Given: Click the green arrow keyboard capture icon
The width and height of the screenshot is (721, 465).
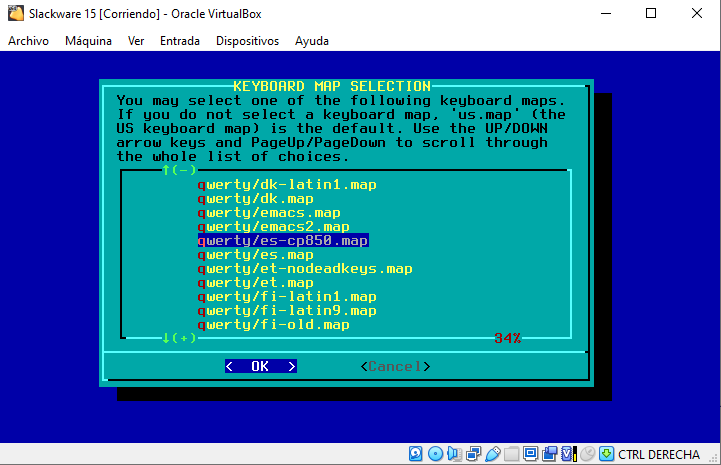Looking at the screenshot, I should 607,454.
